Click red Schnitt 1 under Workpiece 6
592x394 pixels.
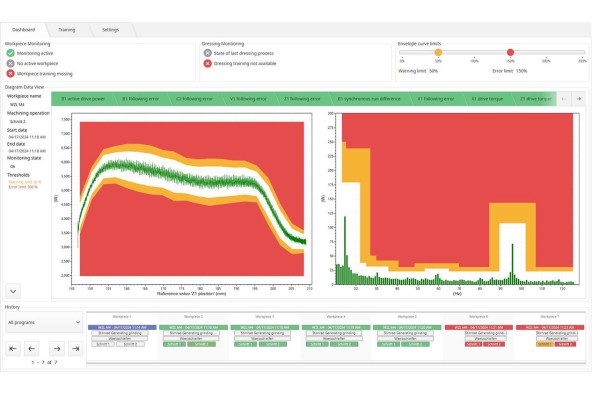(x=473, y=344)
